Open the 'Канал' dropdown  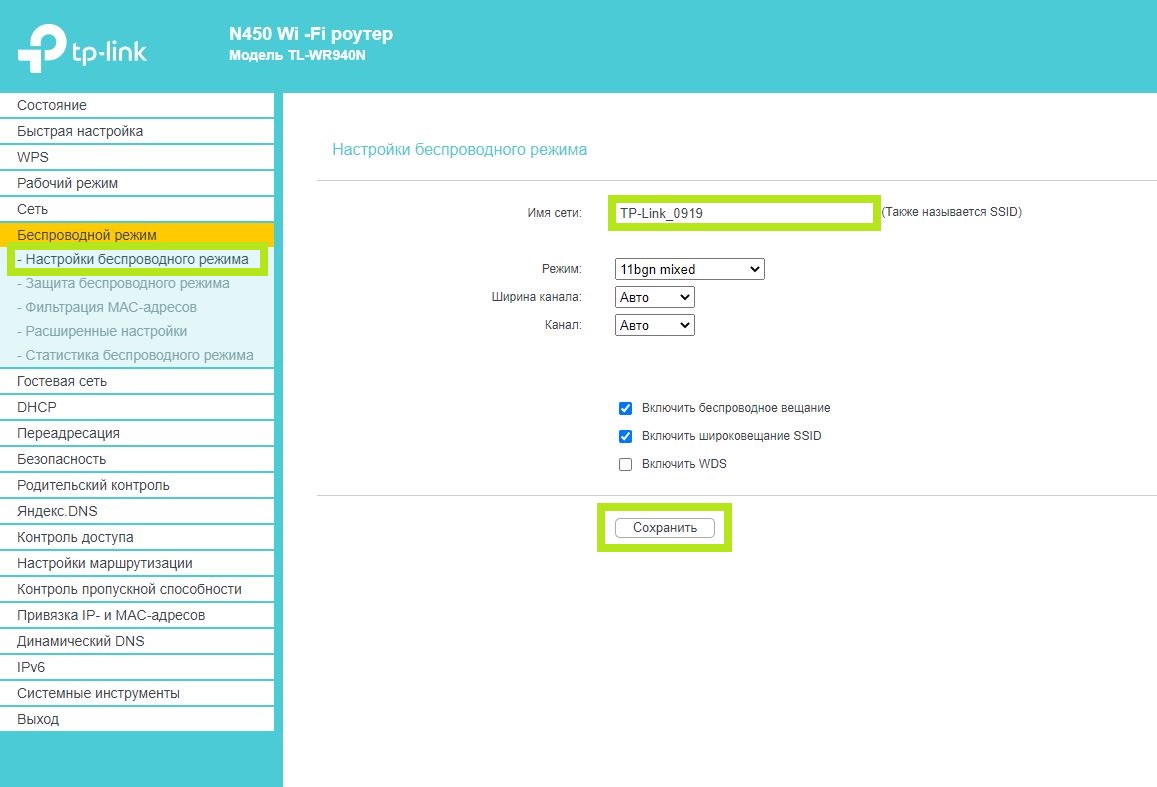pyautogui.click(x=654, y=325)
